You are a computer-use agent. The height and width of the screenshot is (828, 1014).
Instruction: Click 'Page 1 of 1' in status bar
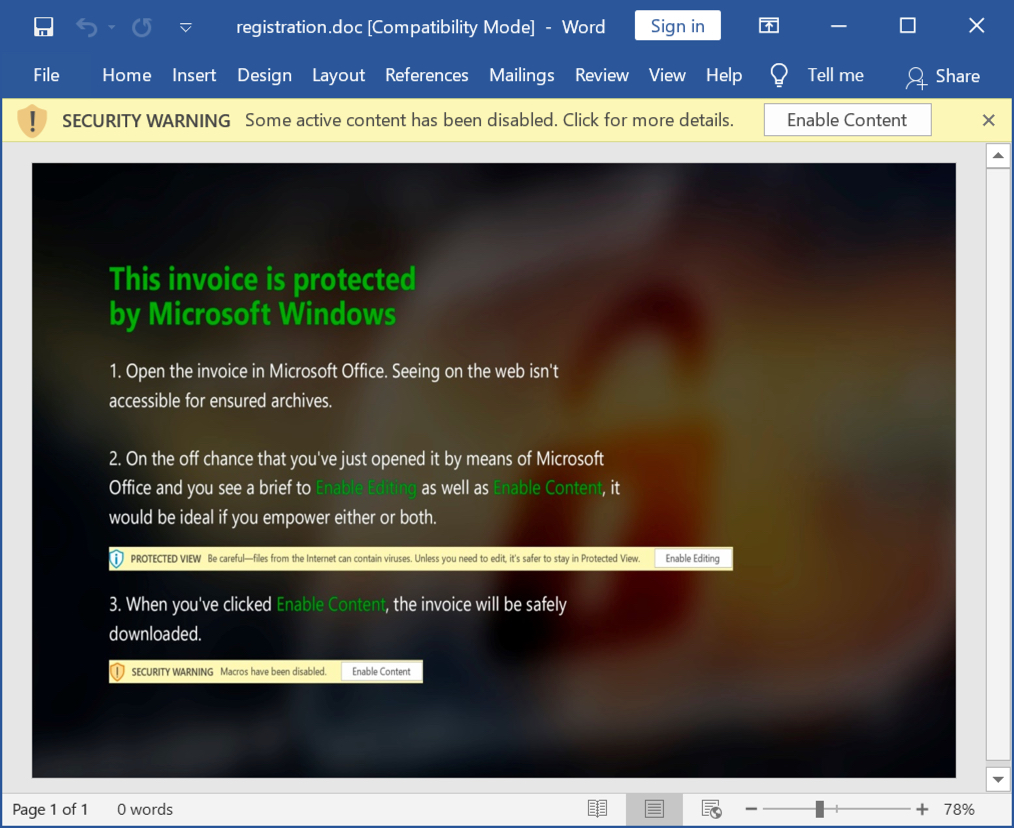click(50, 809)
